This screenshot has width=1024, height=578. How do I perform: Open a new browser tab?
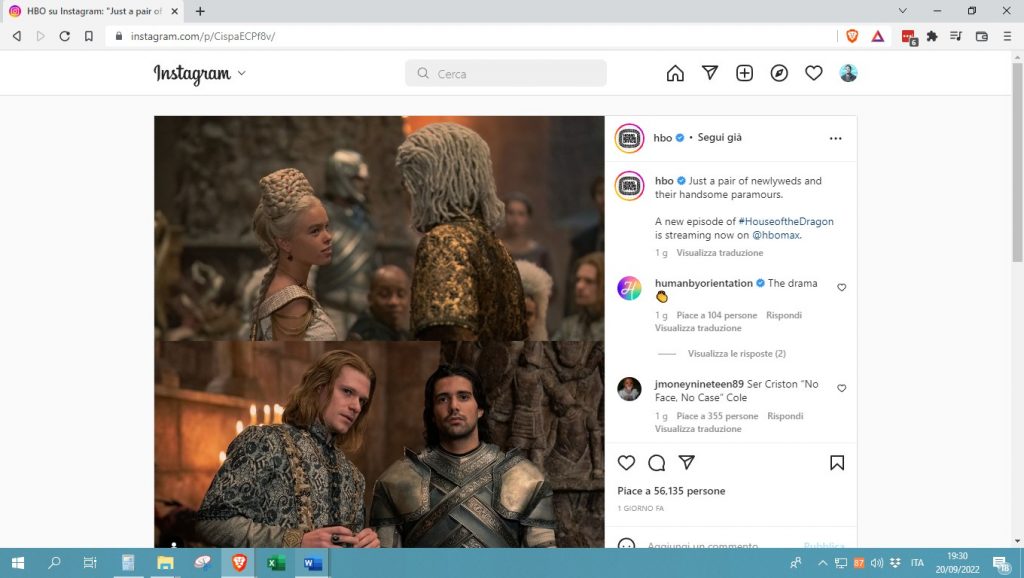tap(200, 11)
